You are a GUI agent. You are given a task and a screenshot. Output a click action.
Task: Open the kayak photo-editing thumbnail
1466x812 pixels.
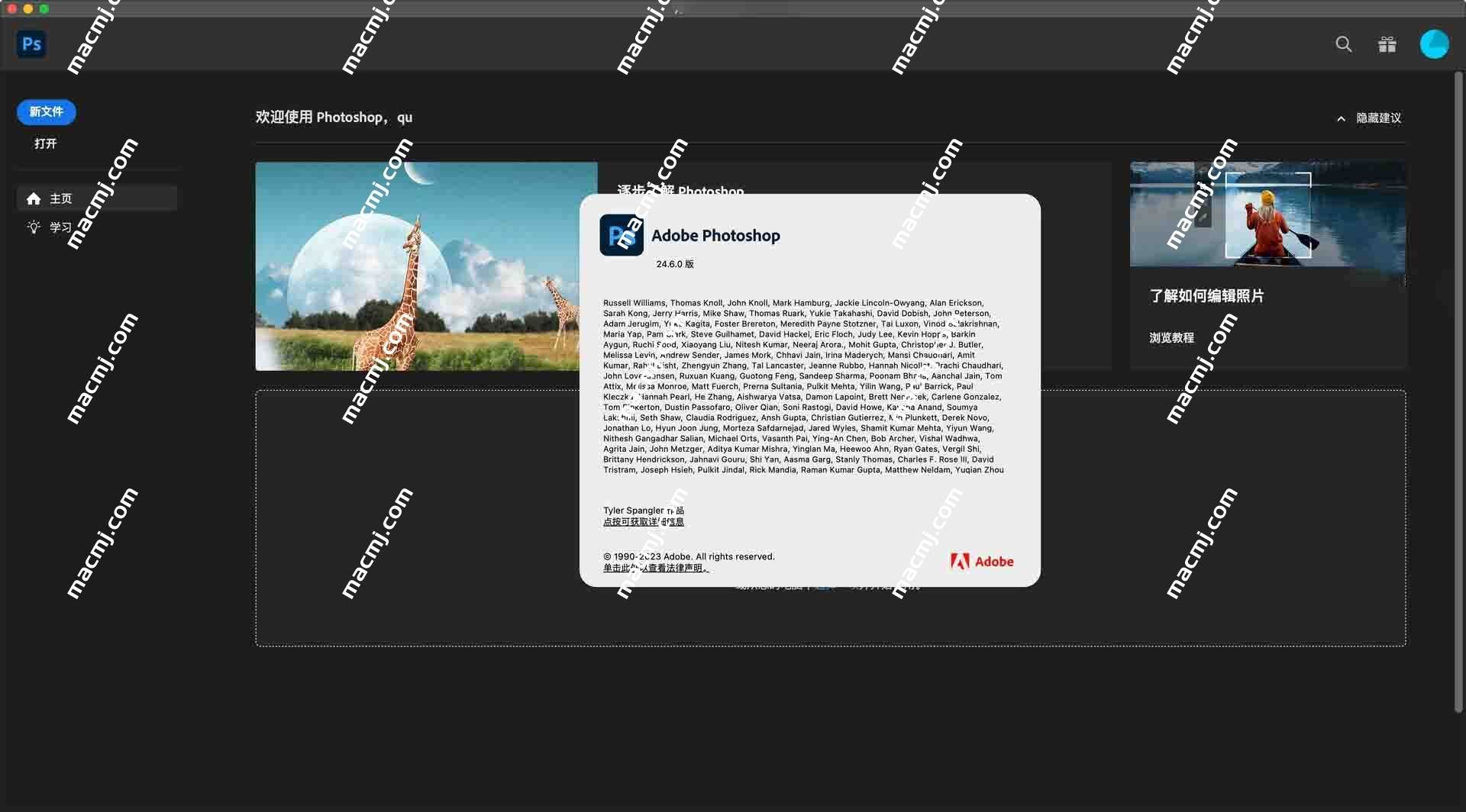tap(1267, 214)
